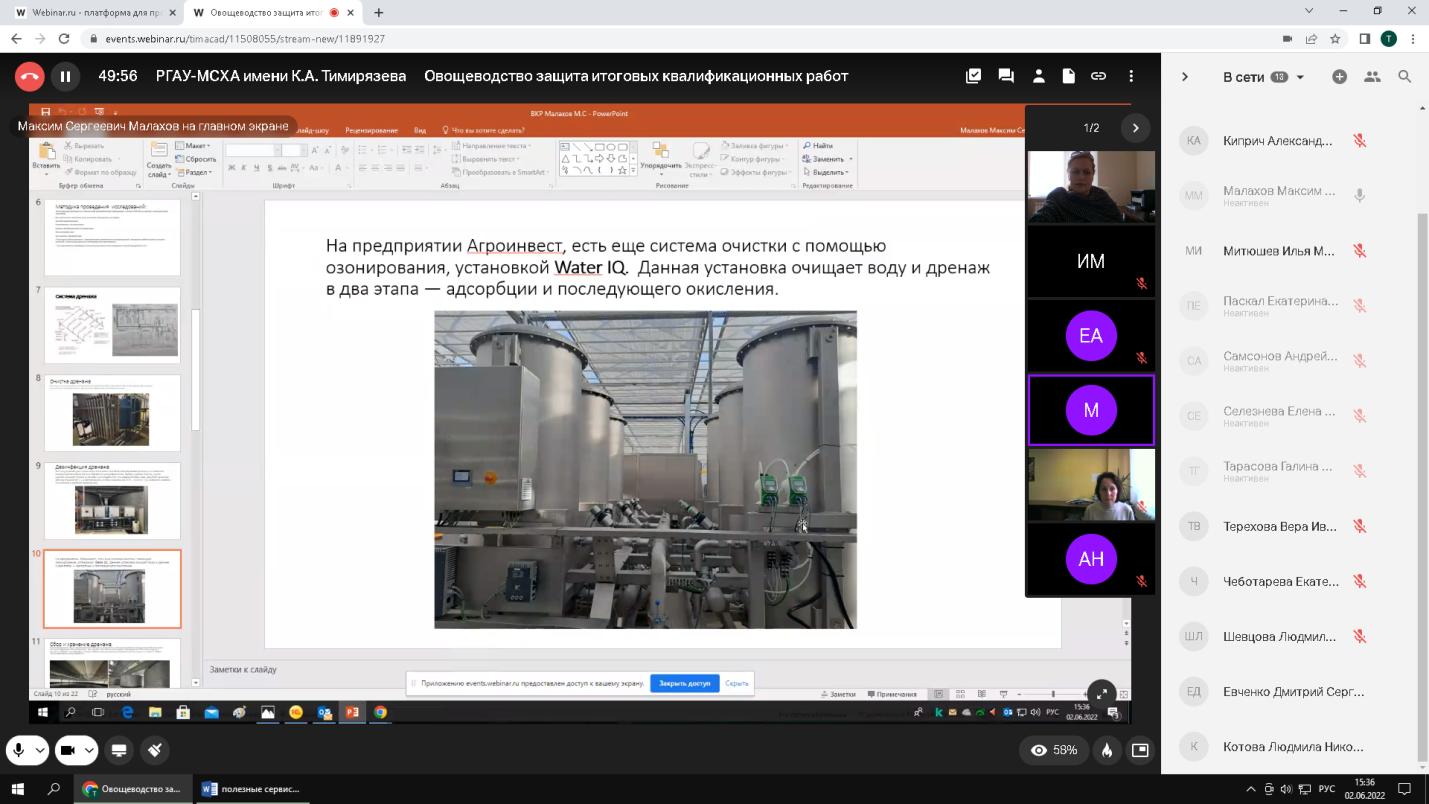This screenshot has height=804, width=1429.
Task: Toggle microphone of Митюшев Илья in list
Action: (1360, 251)
